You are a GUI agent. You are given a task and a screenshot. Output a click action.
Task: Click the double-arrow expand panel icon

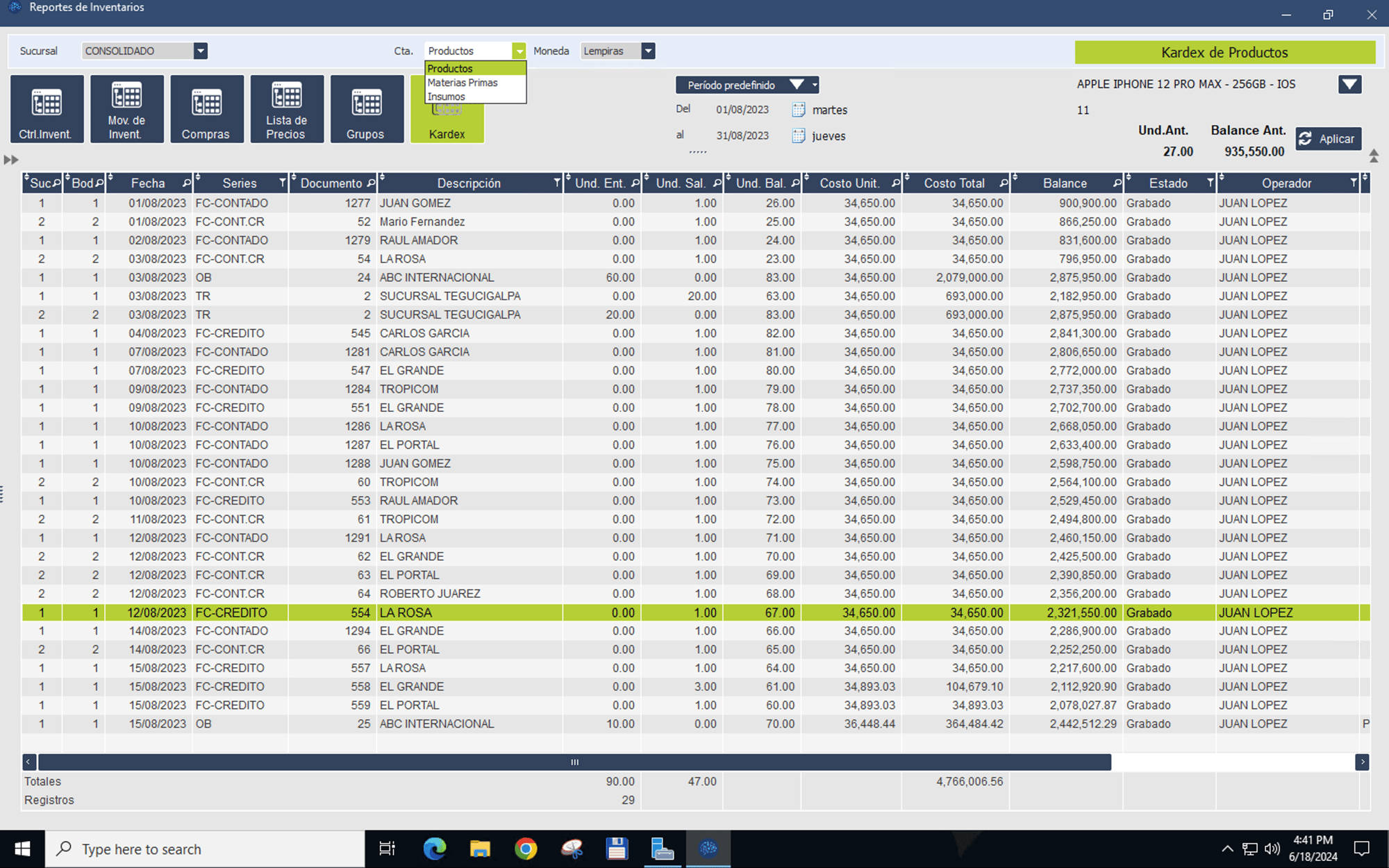click(11, 160)
